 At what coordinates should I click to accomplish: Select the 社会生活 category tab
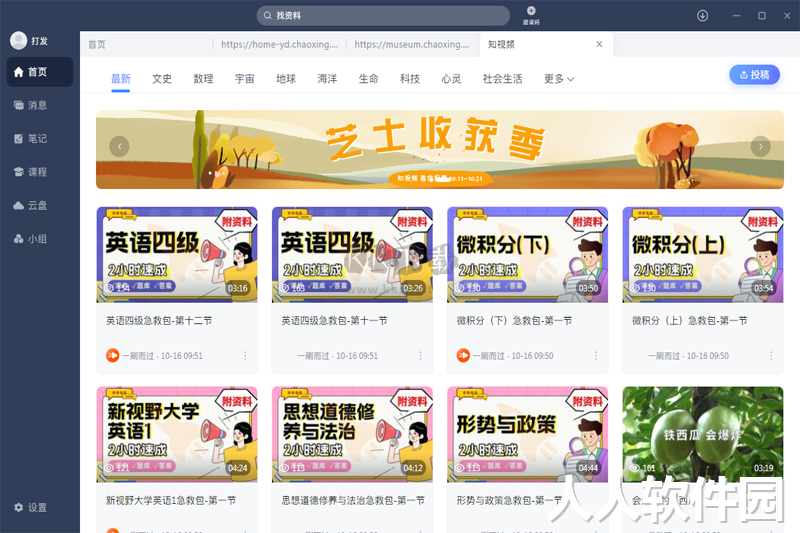(503, 79)
